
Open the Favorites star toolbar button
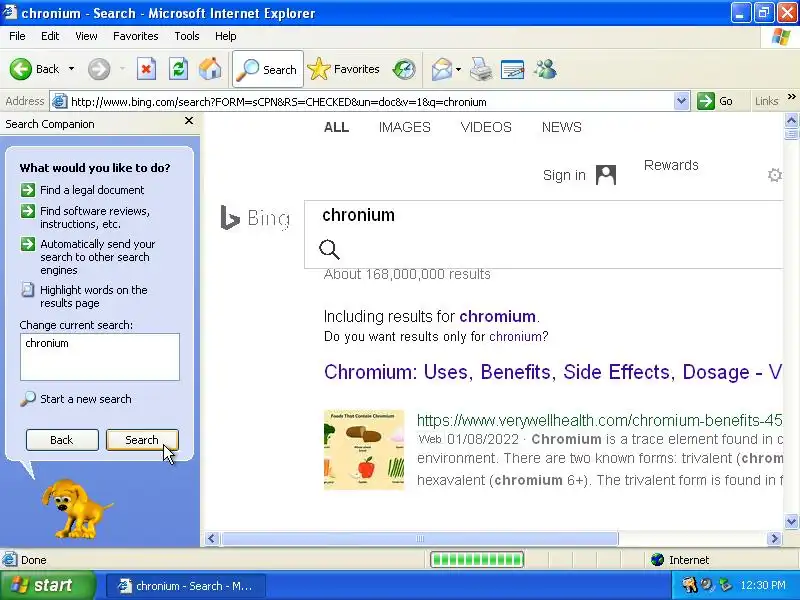pyautogui.click(x=343, y=69)
